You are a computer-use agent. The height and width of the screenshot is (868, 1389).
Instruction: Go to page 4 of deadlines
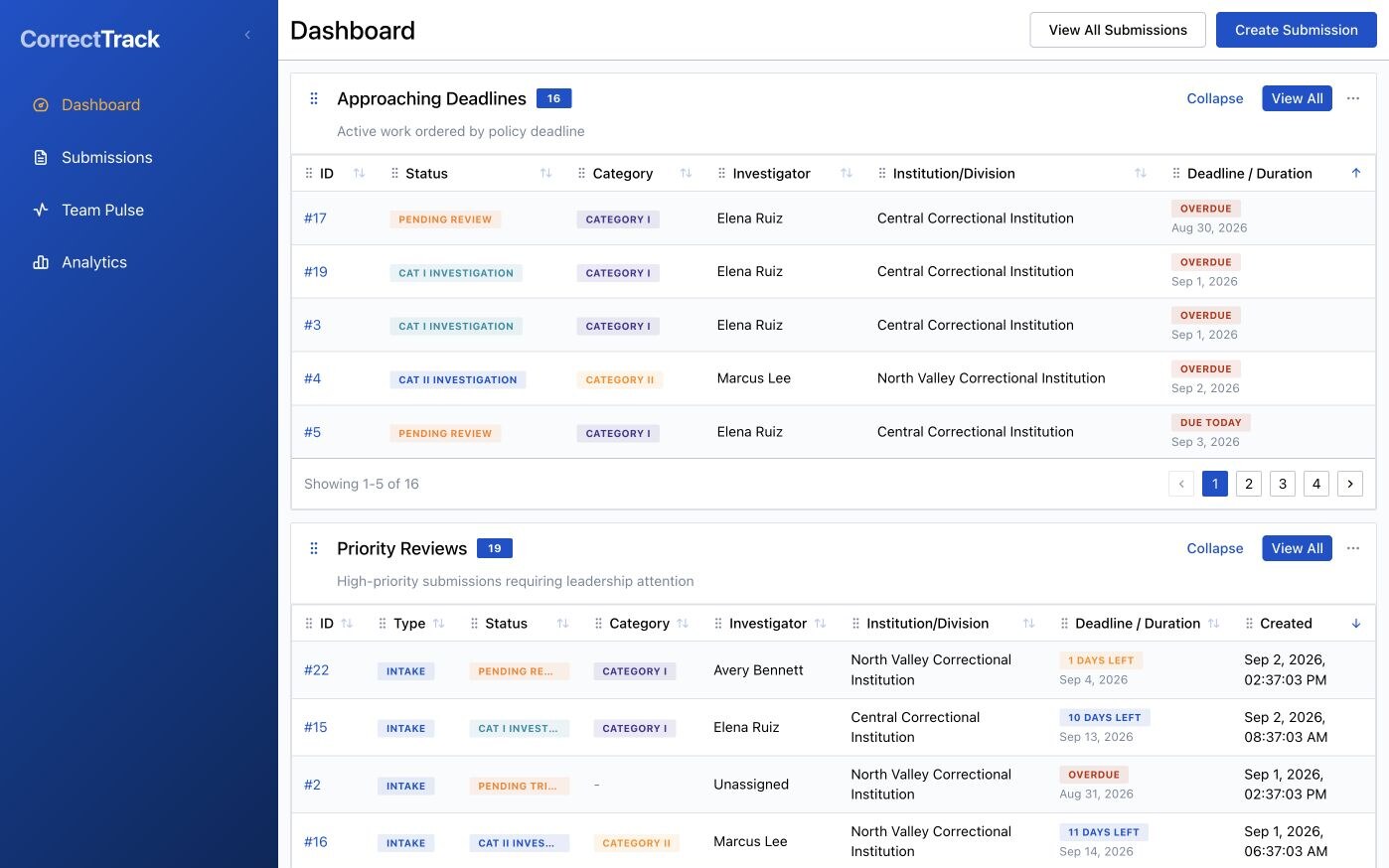point(1316,484)
